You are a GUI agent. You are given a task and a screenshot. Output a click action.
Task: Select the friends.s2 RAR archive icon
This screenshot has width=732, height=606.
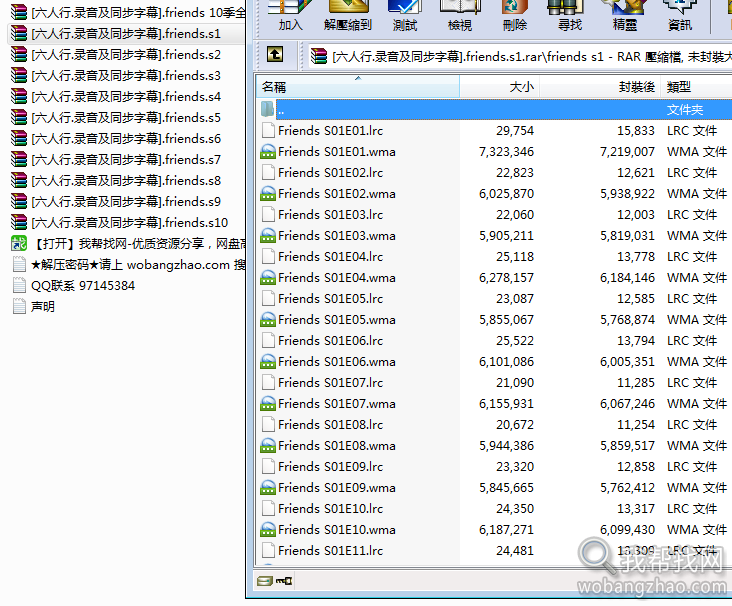click(x=19, y=55)
